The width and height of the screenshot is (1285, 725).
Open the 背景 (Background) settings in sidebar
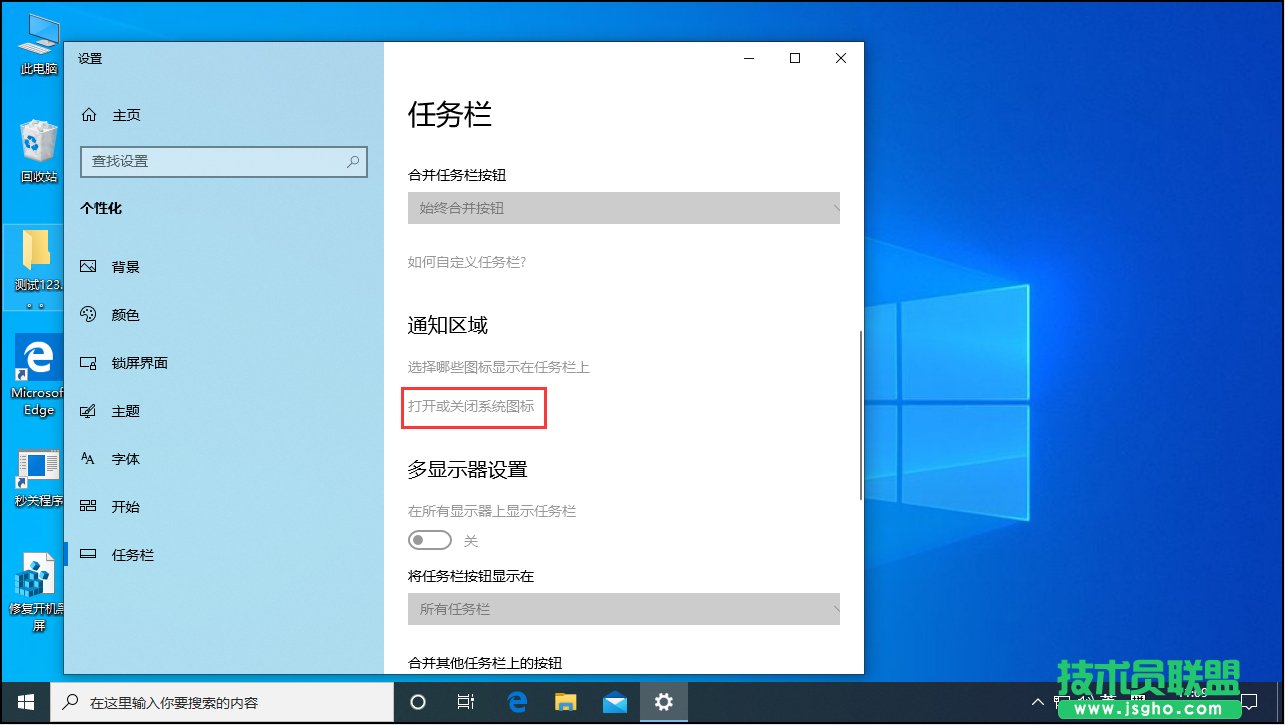126,266
